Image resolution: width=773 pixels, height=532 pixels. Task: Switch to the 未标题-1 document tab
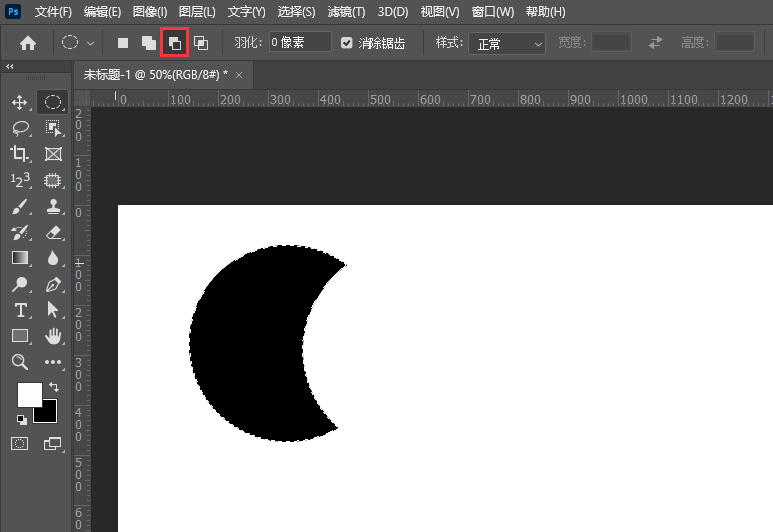(156, 74)
